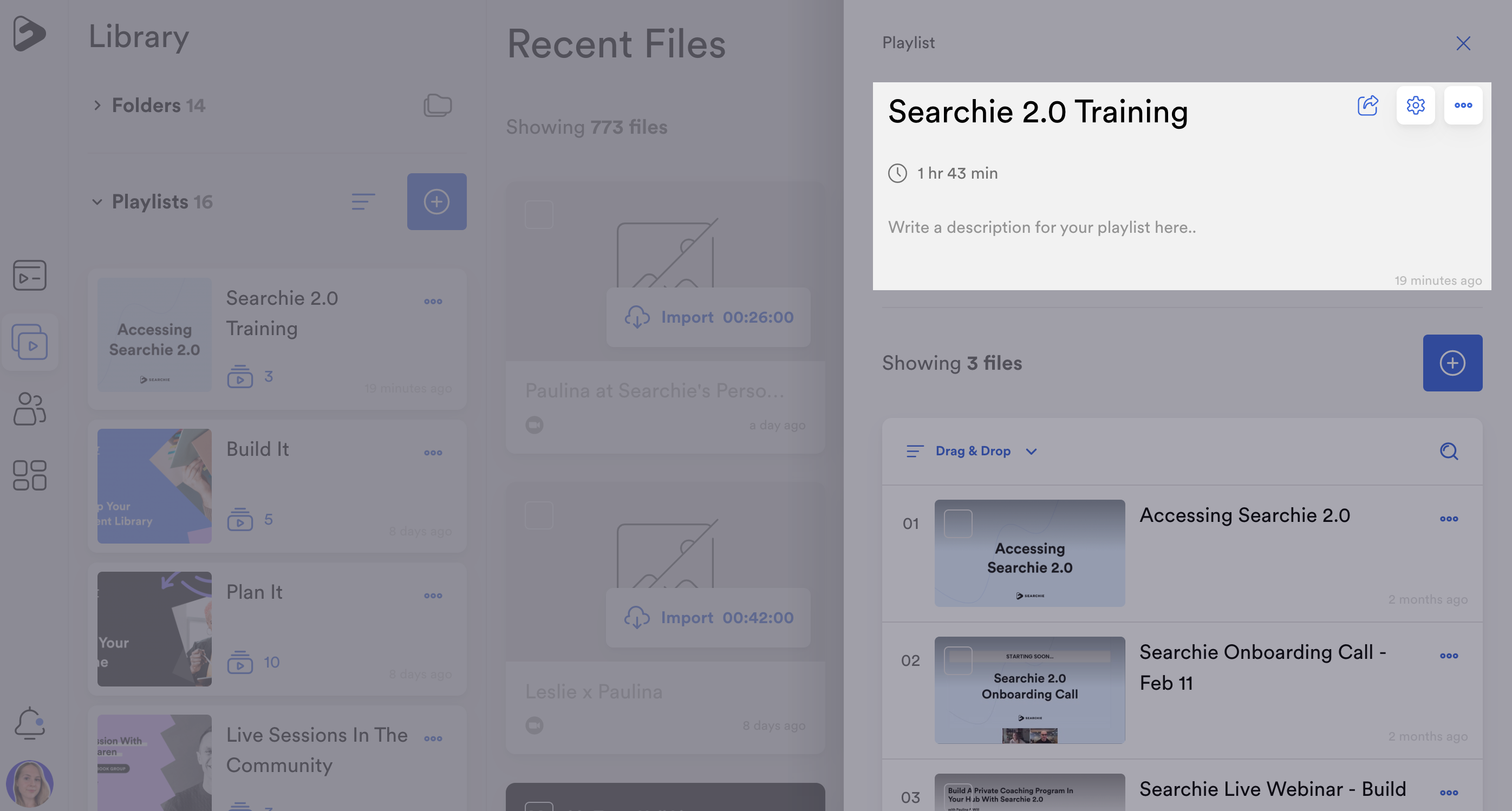Open options for Plan It playlist
Viewport: 1512px width, 811px height.
(x=433, y=596)
